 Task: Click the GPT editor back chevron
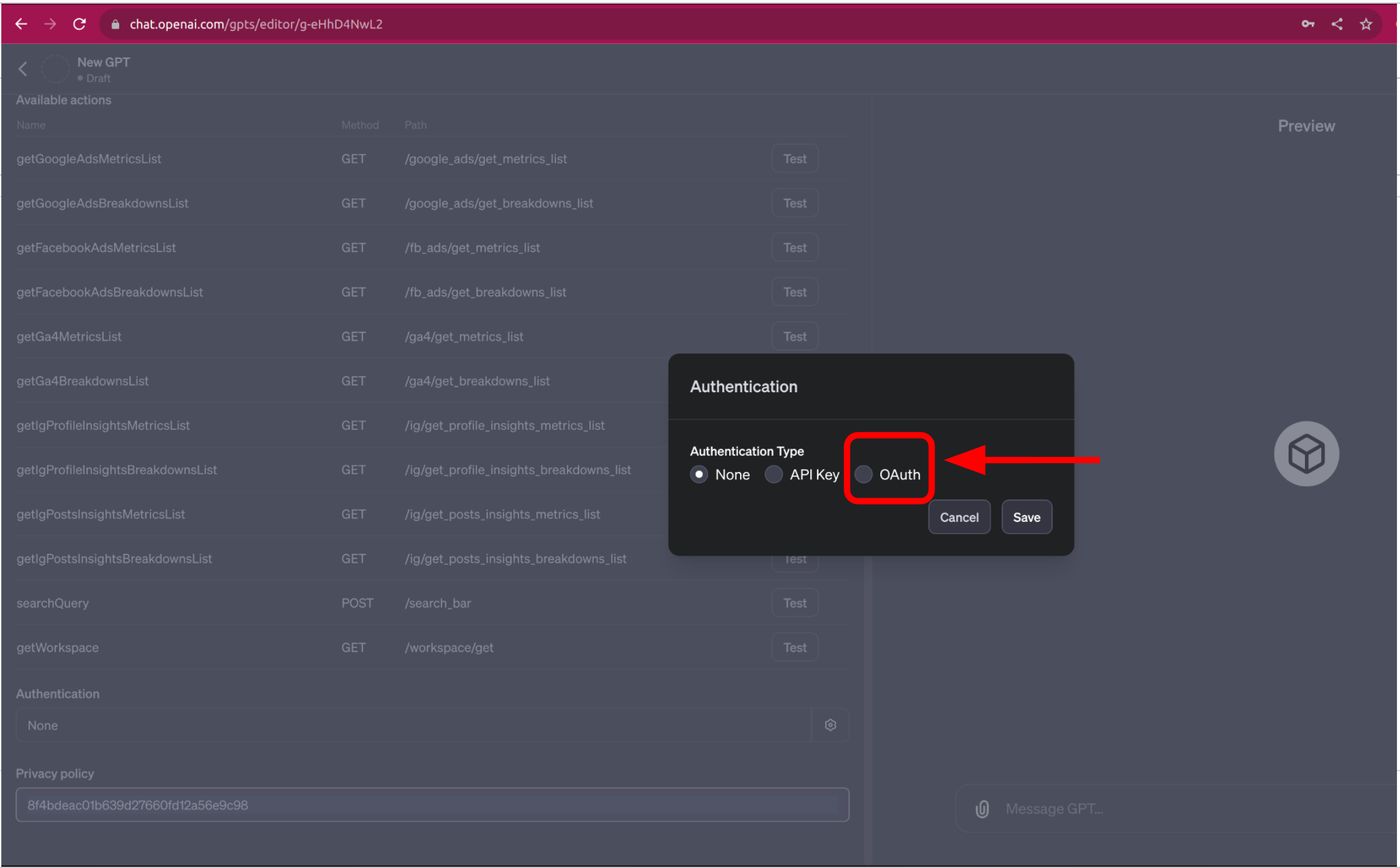coord(23,68)
